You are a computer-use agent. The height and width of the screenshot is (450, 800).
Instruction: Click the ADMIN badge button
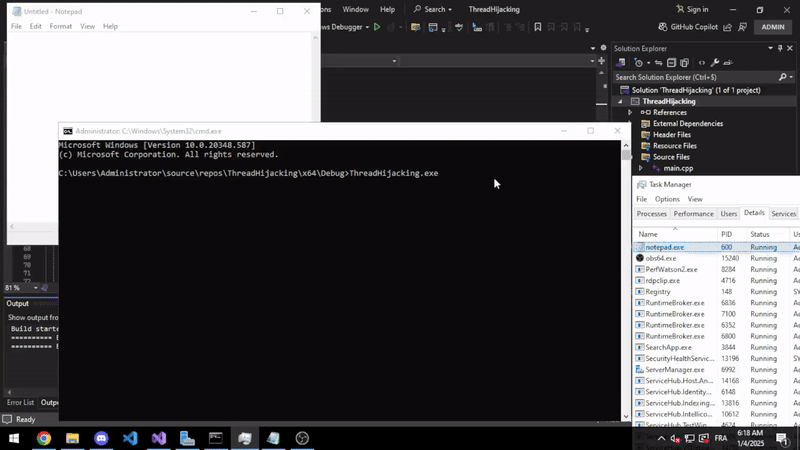pos(772,27)
